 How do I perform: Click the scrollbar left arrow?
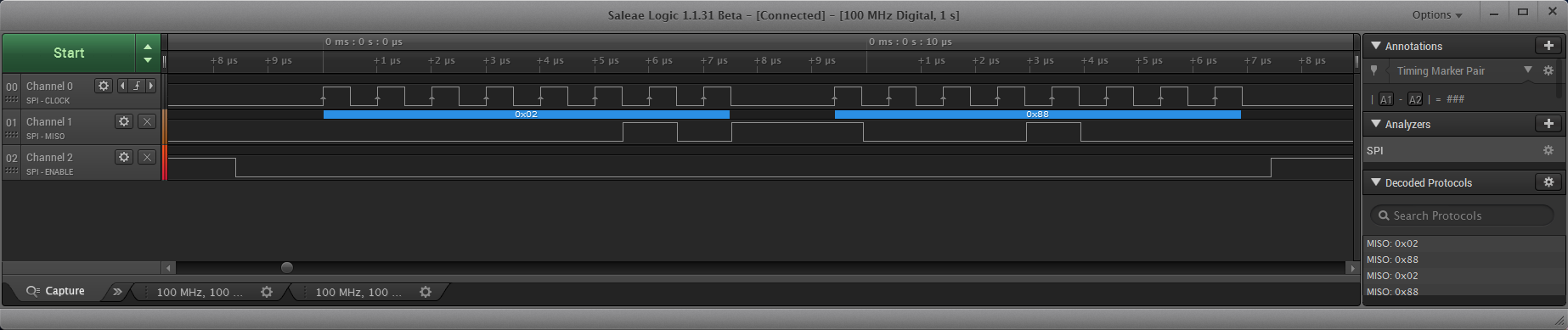click(x=169, y=267)
